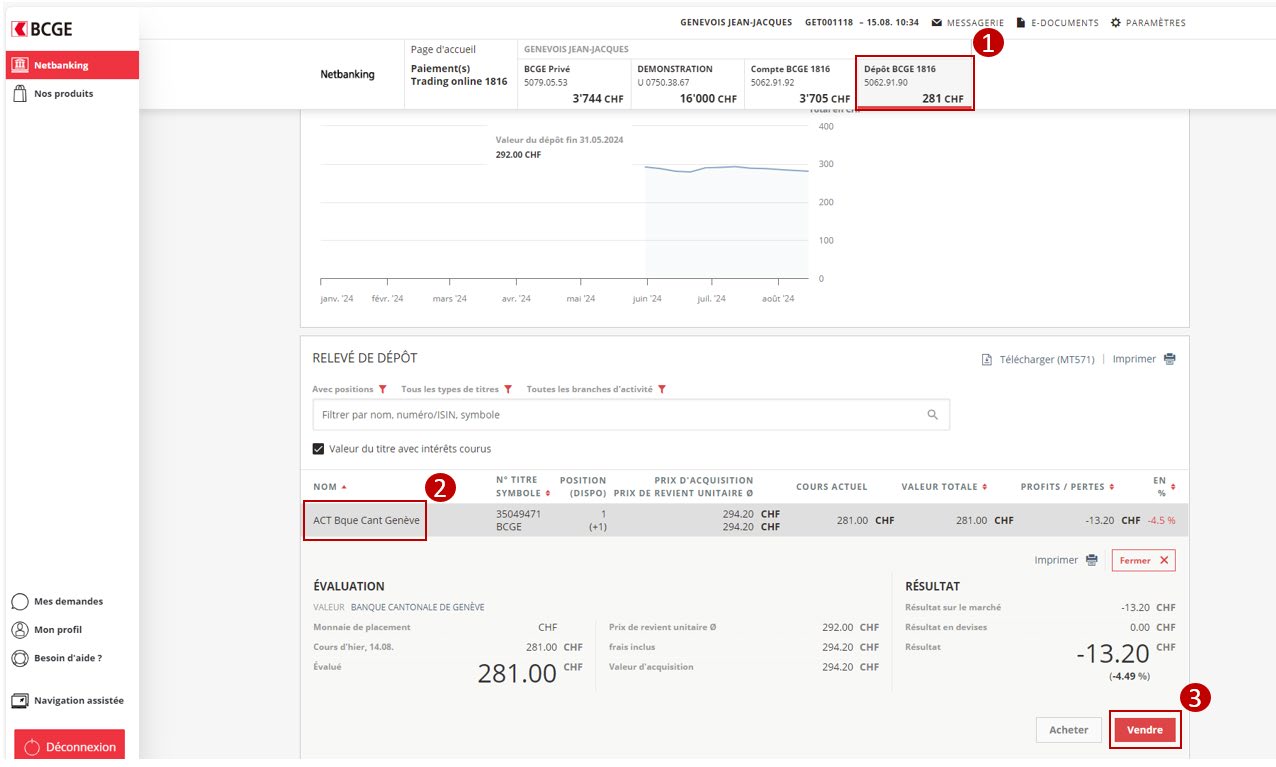
Task: Click the Navigation assistée screen icon
Action: click(19, 701)
